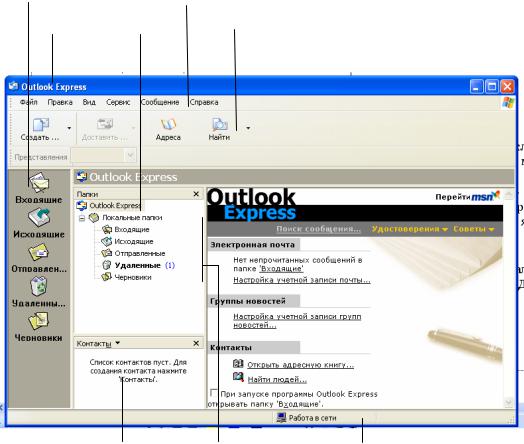
Task: Open the 'Правка' menu
Action: (x=60, y=102)
